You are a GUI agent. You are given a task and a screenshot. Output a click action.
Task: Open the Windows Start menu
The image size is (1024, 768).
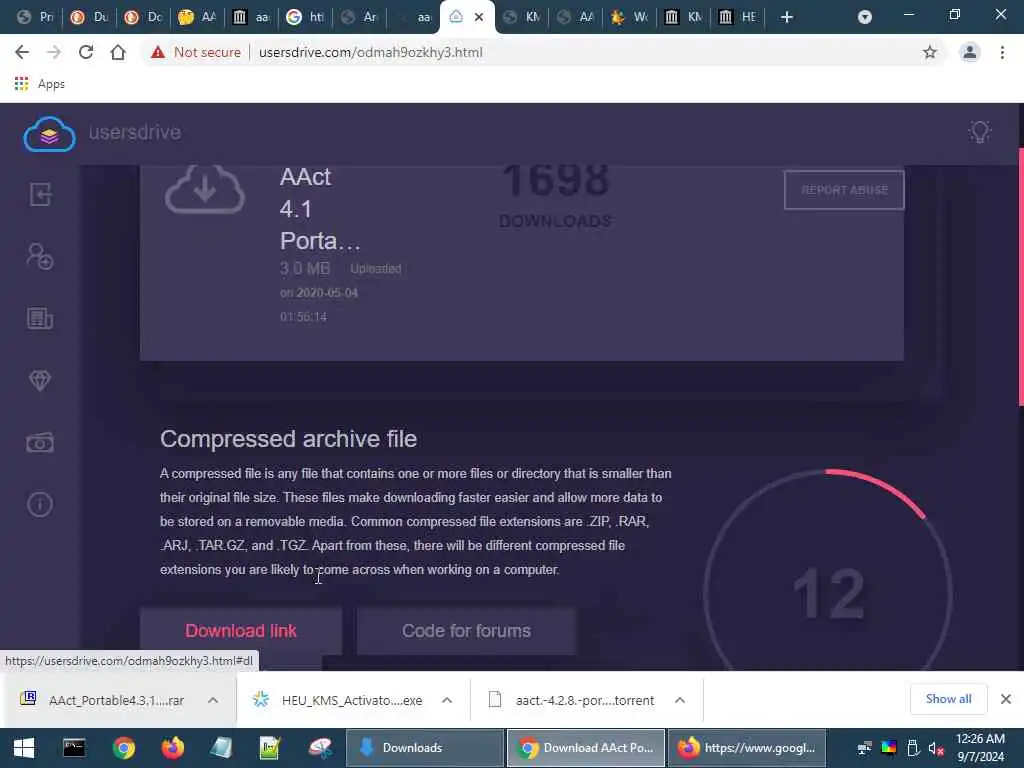click(24, 748)
